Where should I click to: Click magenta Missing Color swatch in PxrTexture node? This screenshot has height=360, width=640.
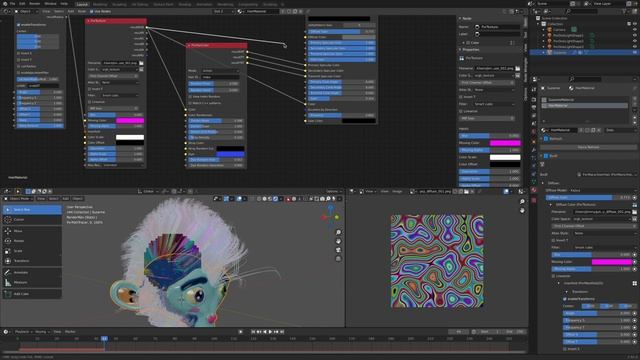pyautogui.click(x=130, y=121)
